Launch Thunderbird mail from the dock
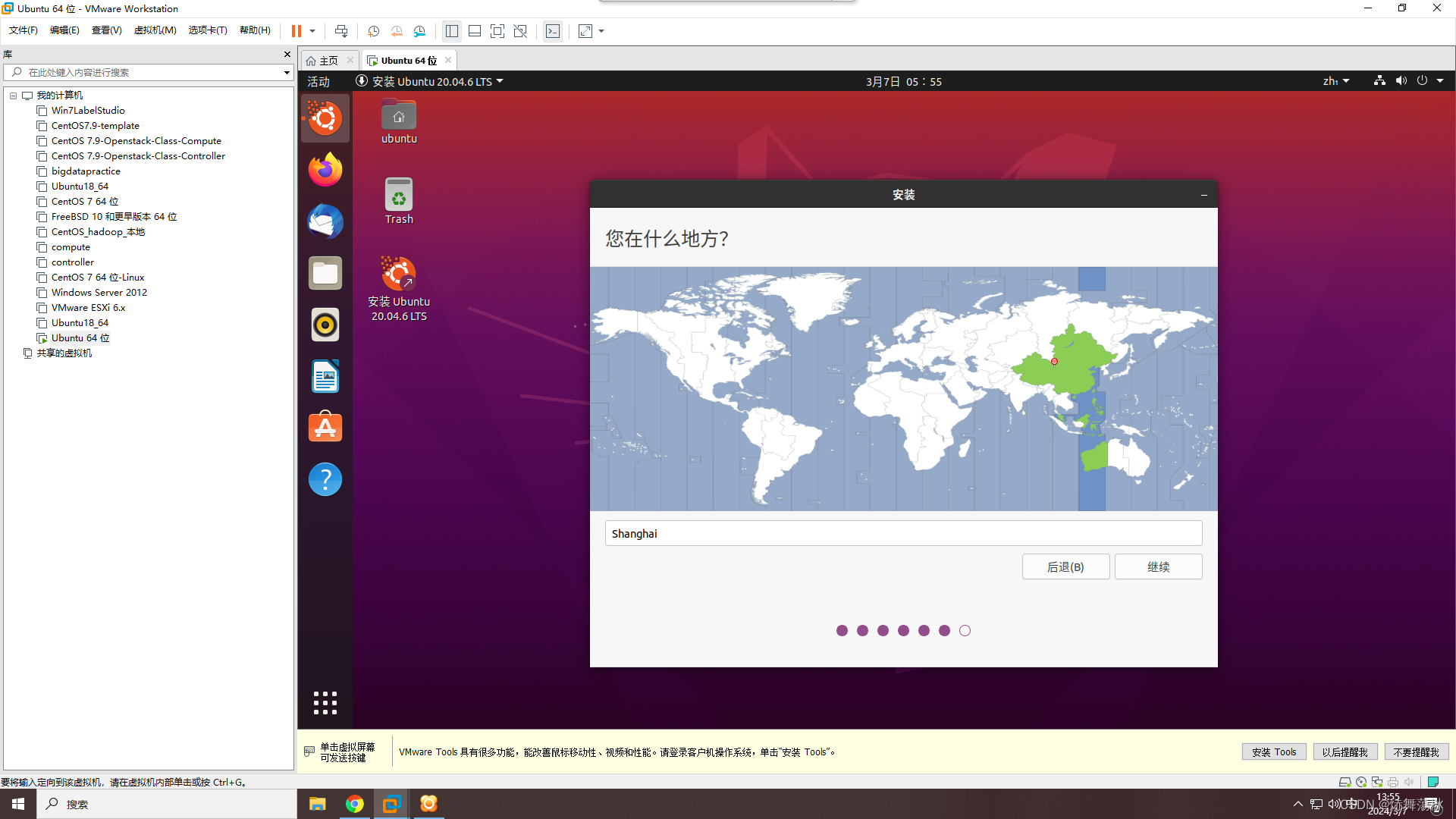 pos(325,221)
